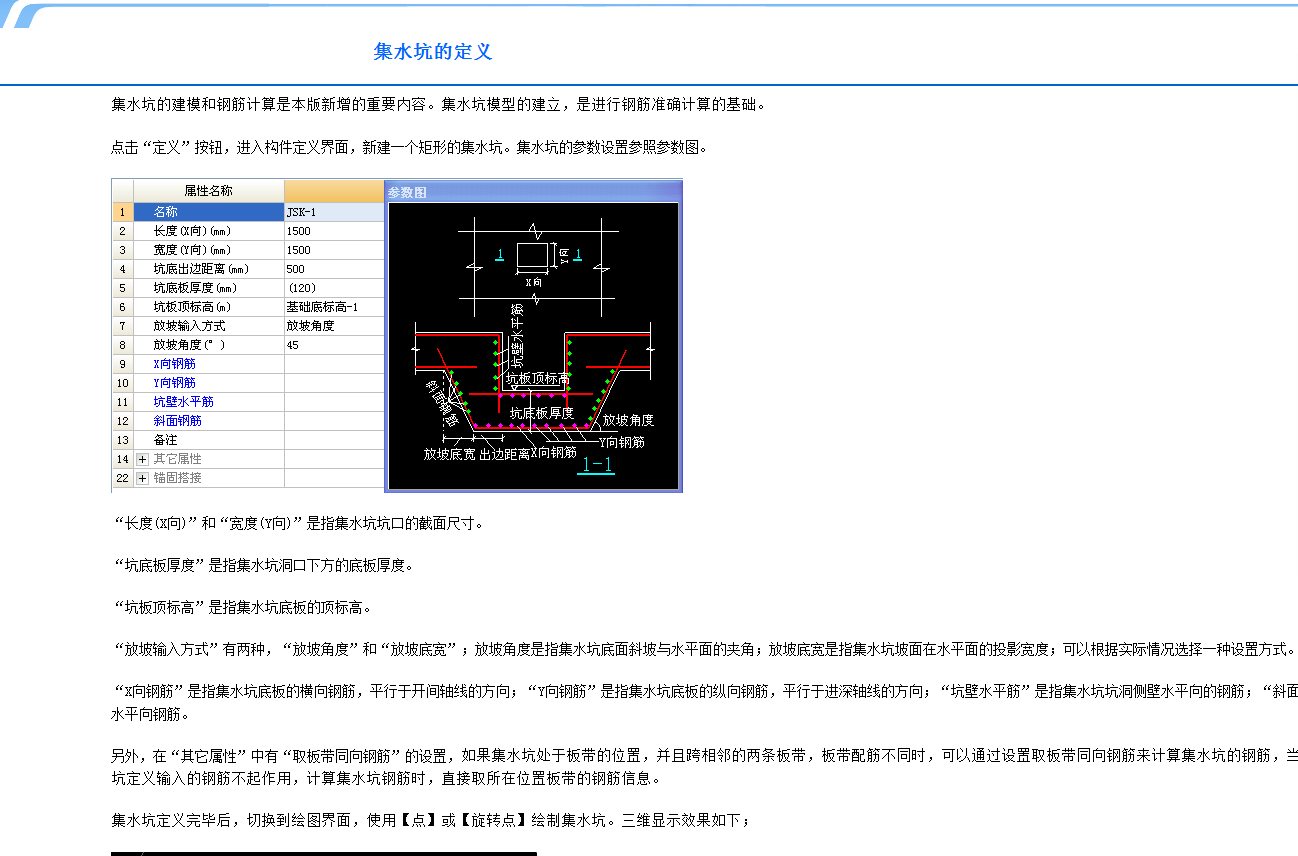Click the 备注 property row
This screenshot has width=1298, height=856.
click(x=208, y=440)
